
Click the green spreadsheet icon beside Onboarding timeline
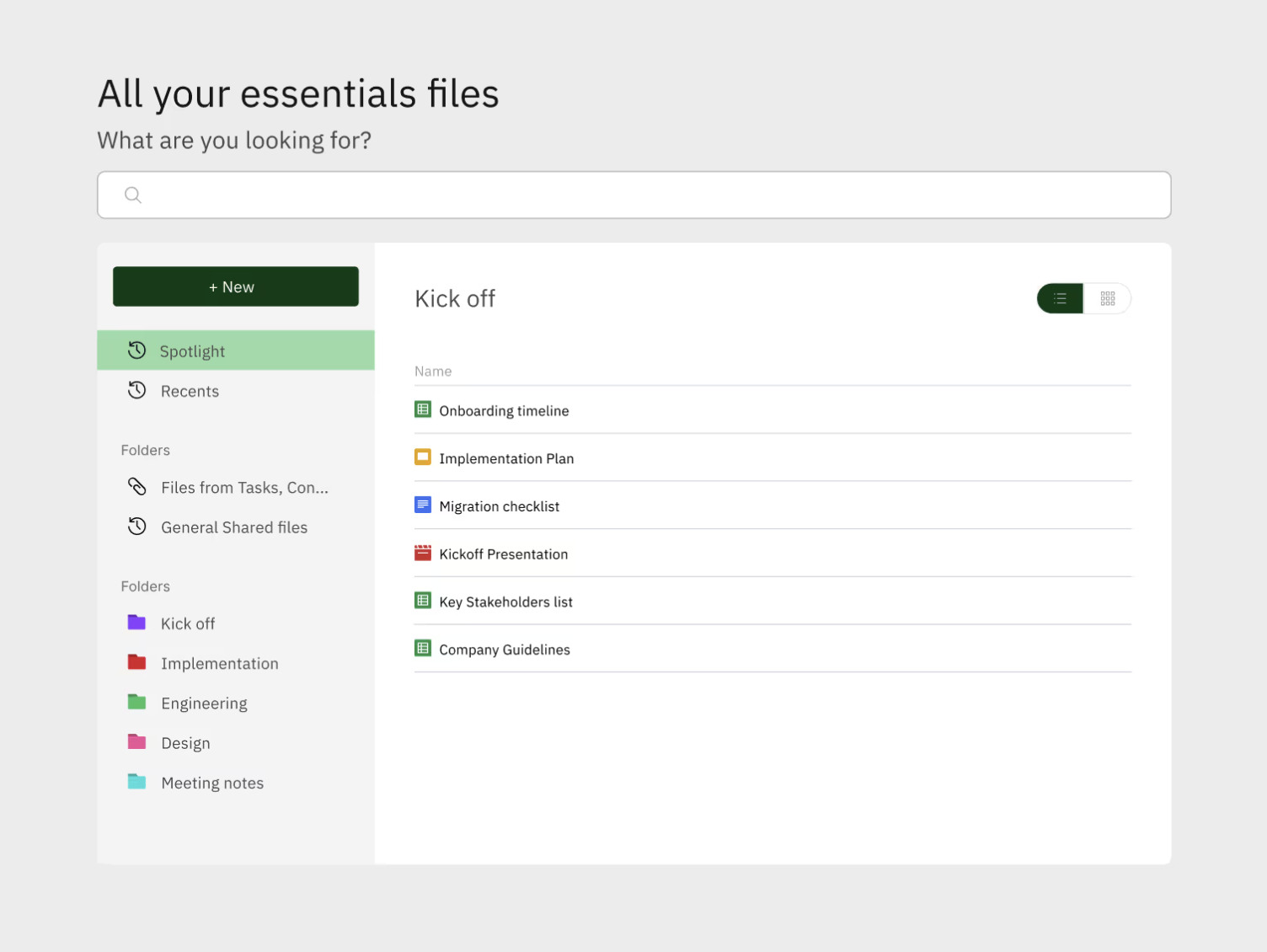[423, 410]
